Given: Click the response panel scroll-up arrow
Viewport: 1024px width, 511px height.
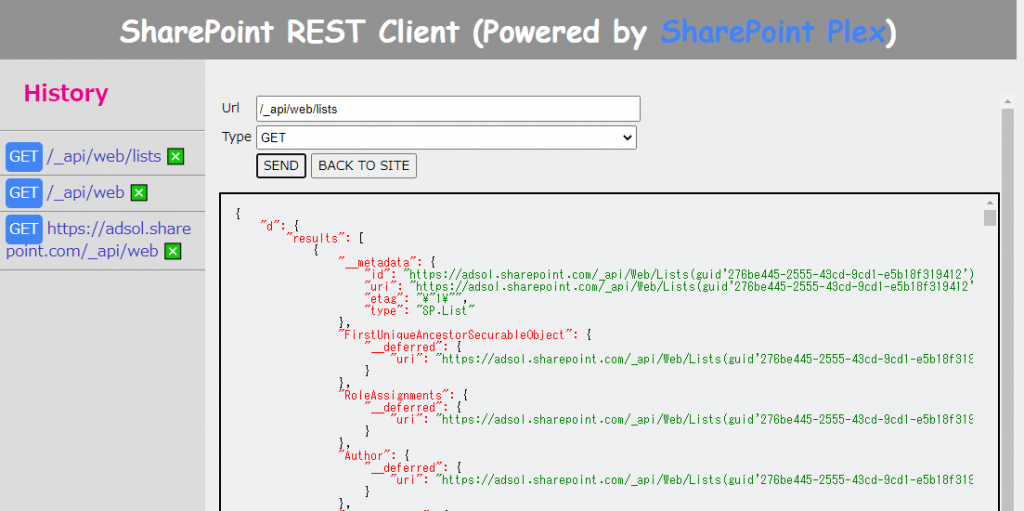Looking at the screenshot, I should (990, 202).
